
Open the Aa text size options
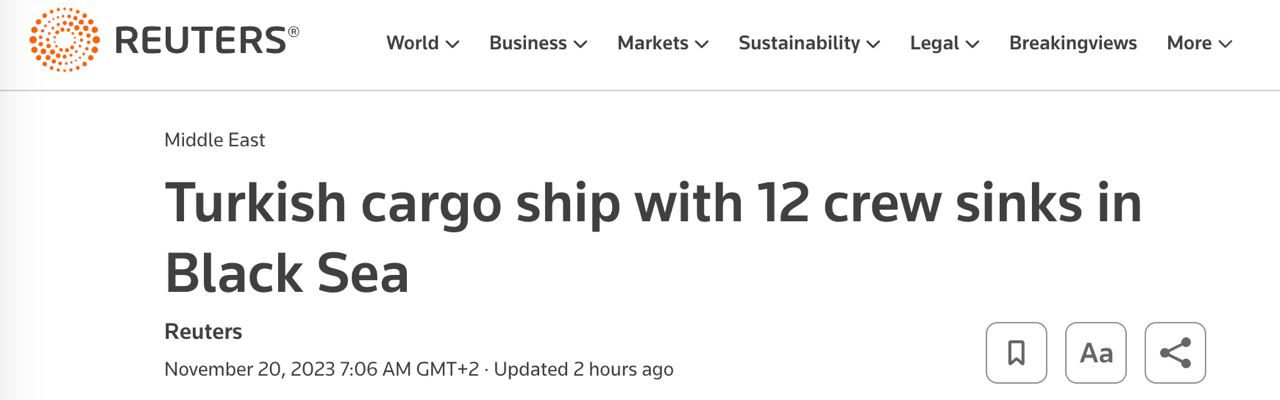[x=1096, y=353]
